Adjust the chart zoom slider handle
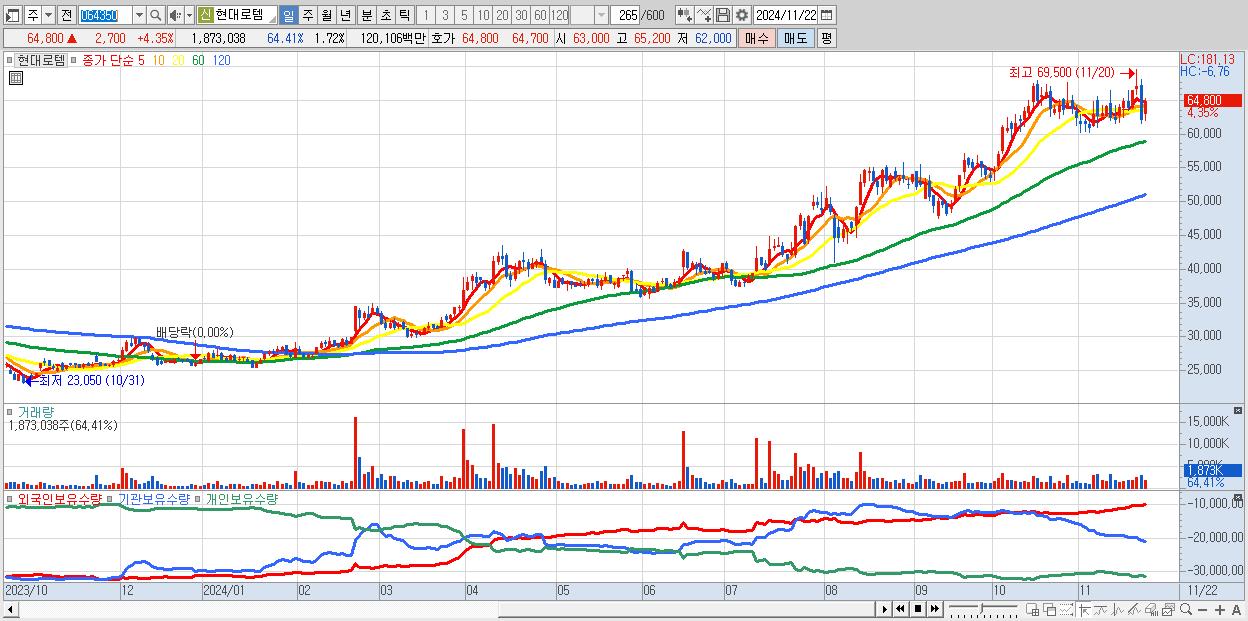1248x621 pixels. coord(981,608)
